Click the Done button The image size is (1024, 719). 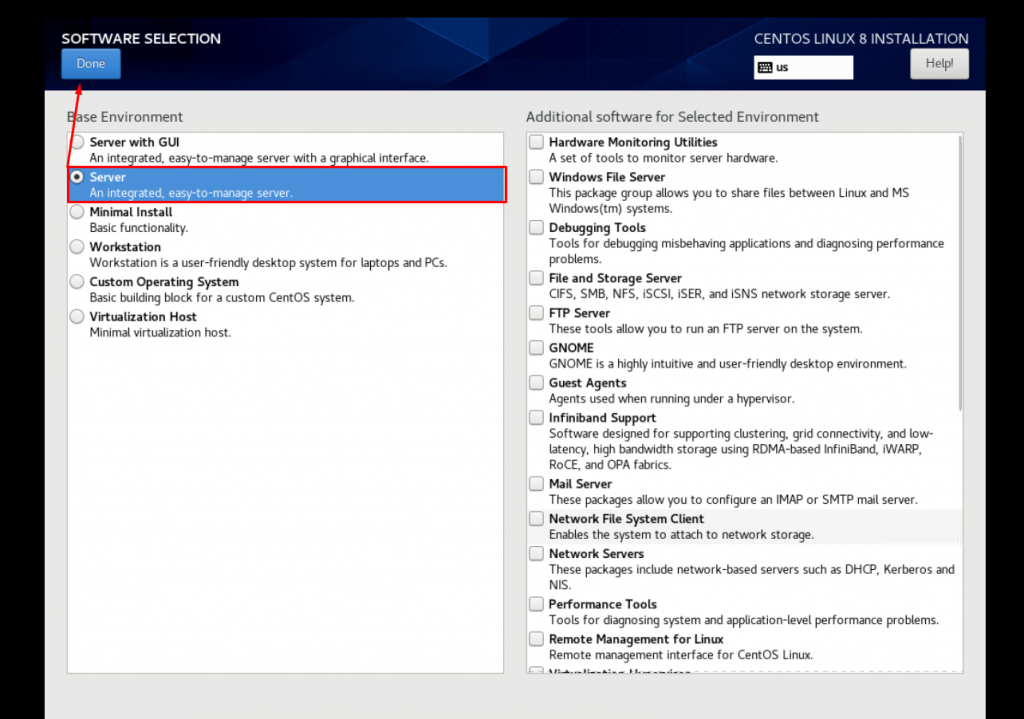point(90,63)
